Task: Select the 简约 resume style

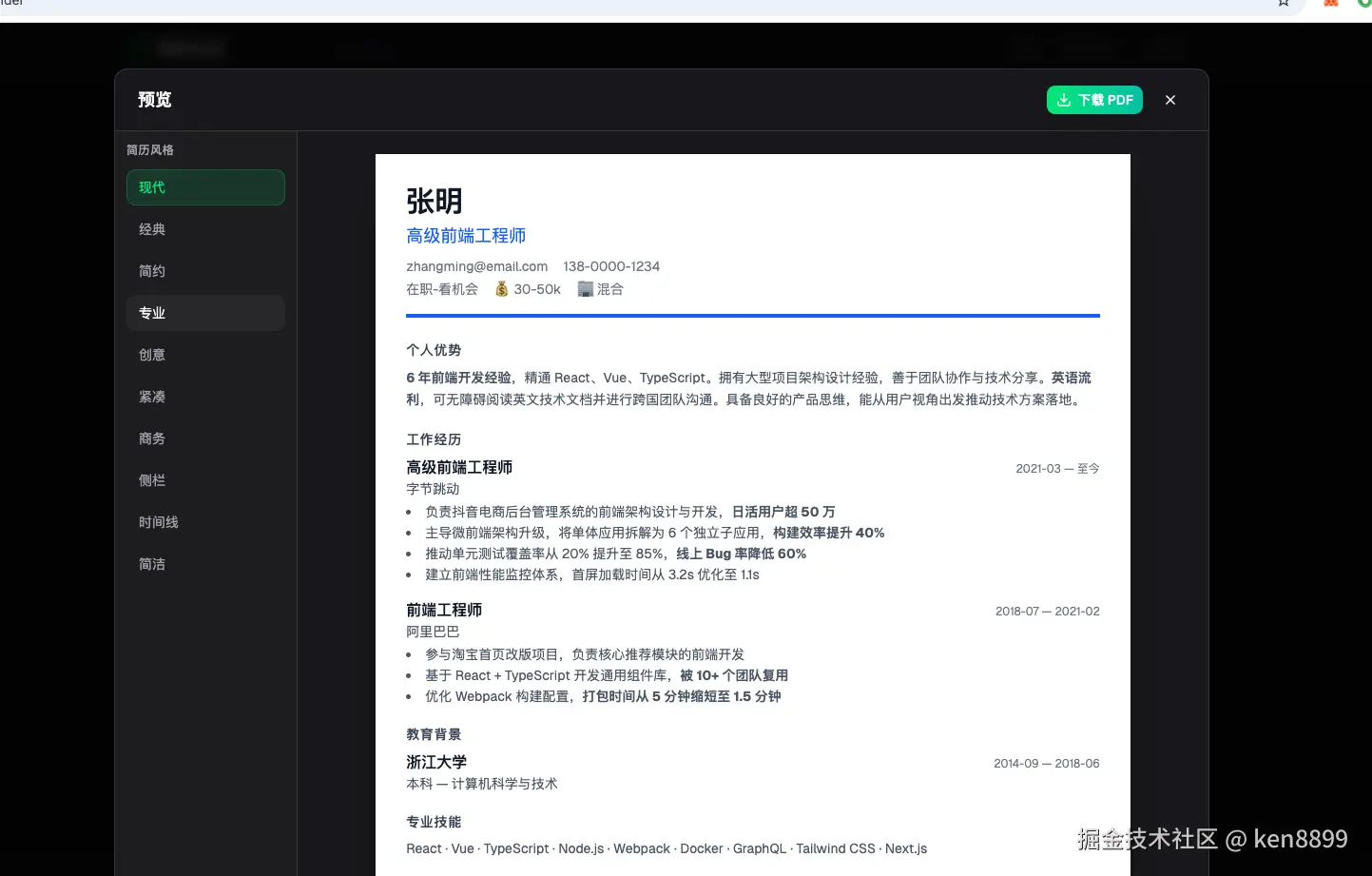Action: coord(205,271)
